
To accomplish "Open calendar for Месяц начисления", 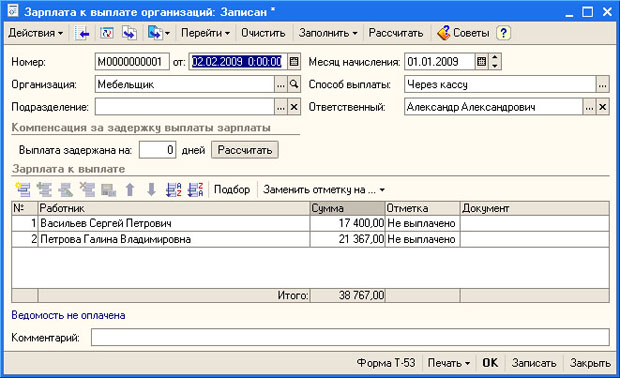I will pos(481,62).
